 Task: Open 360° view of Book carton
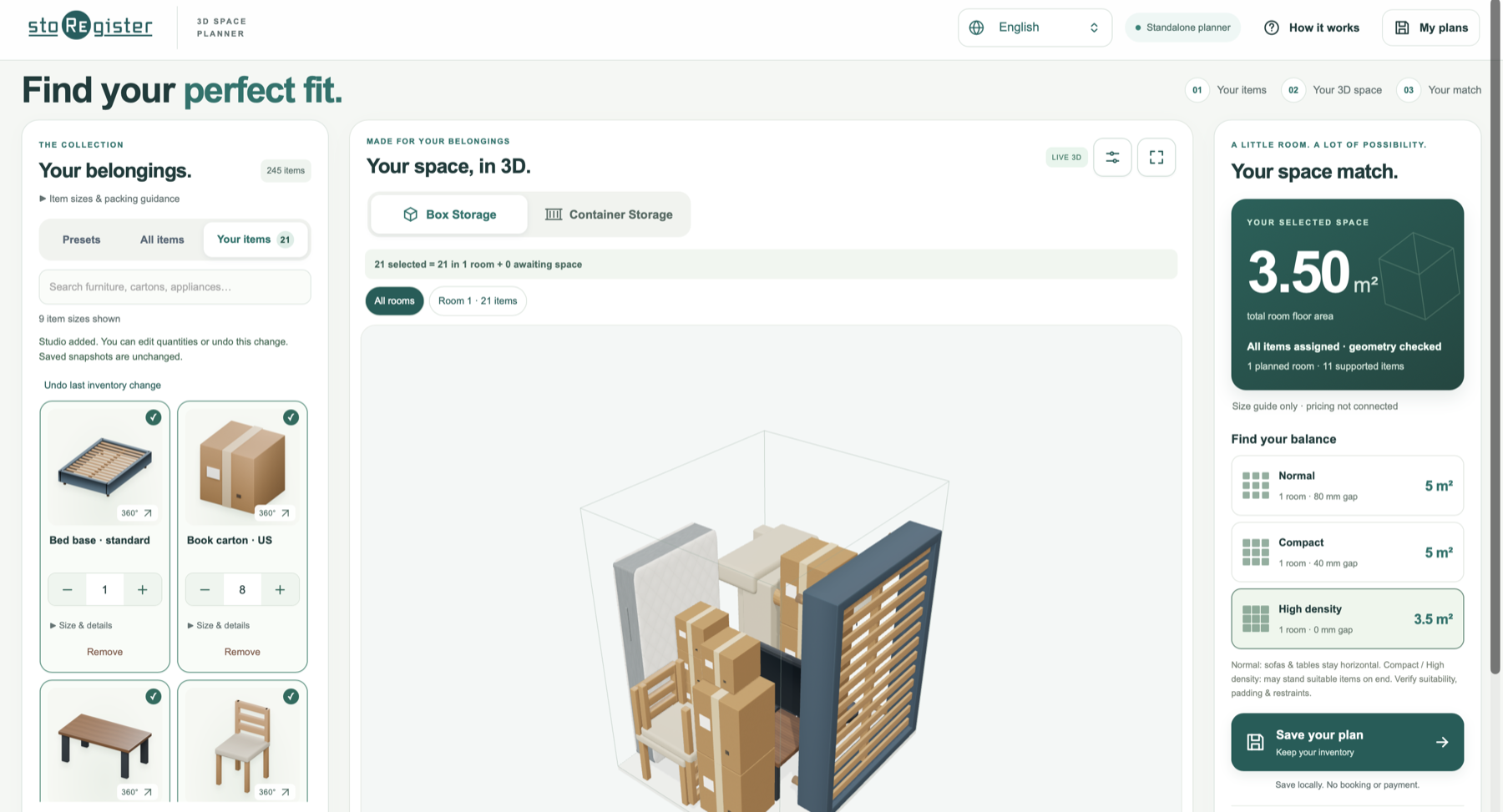coord(274,513)
